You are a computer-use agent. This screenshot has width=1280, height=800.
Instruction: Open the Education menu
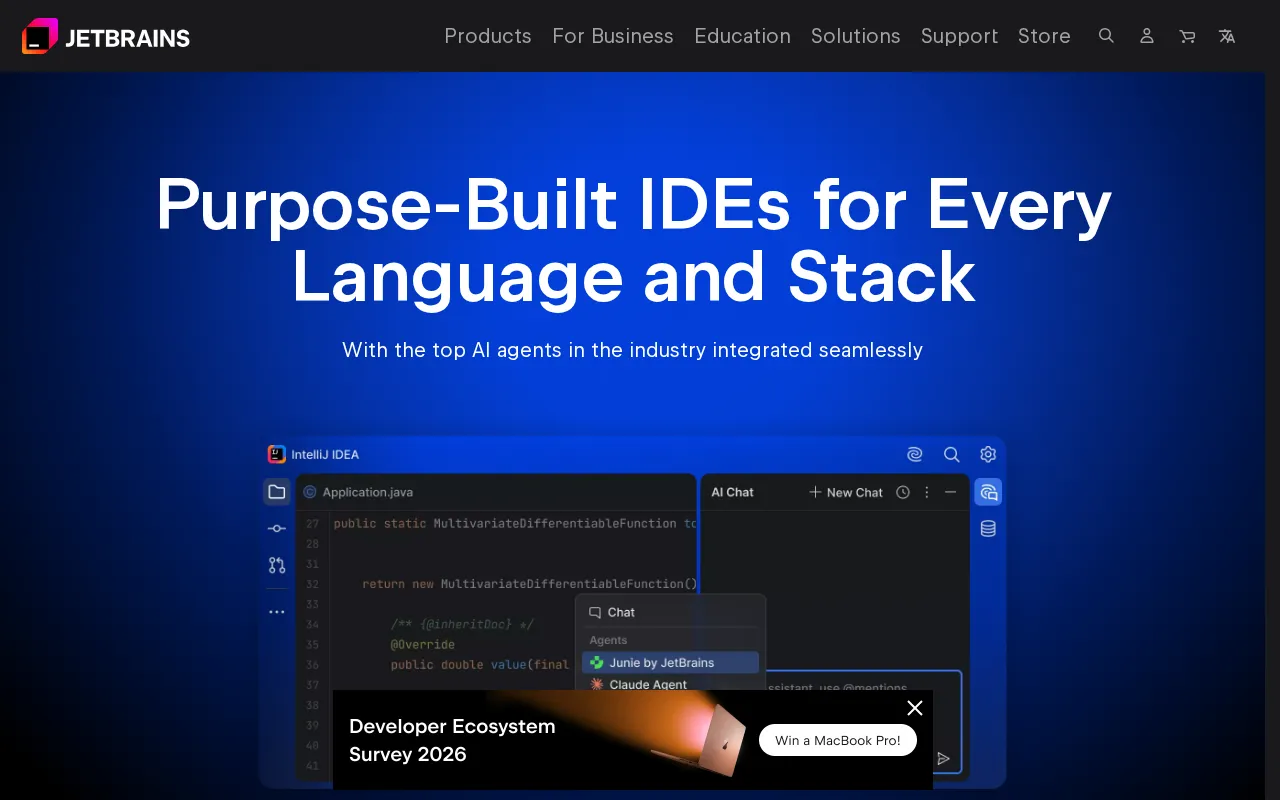742,36
